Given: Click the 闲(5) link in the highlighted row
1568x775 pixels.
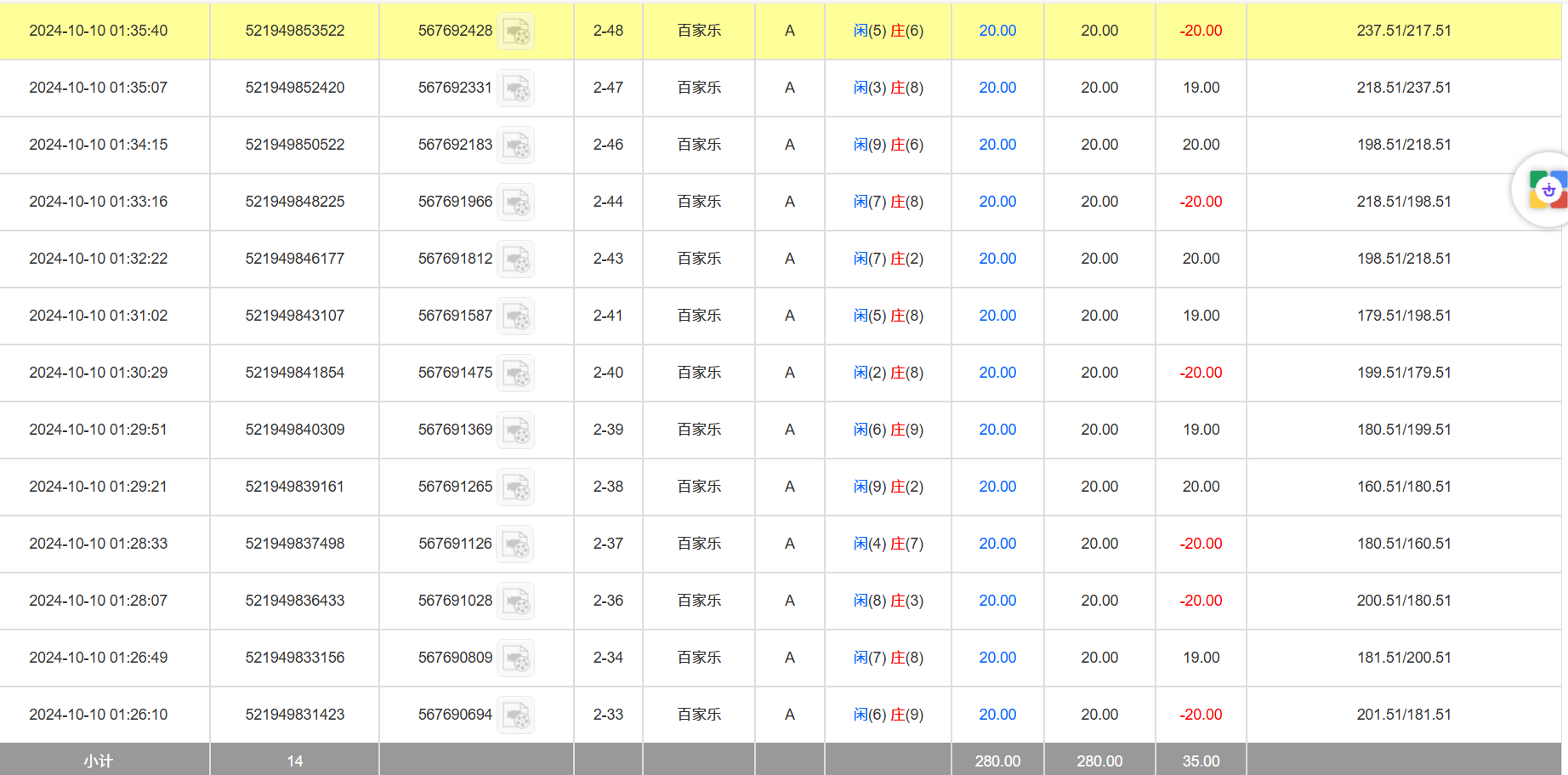Looking at the screenshot, I should point(861,30).
